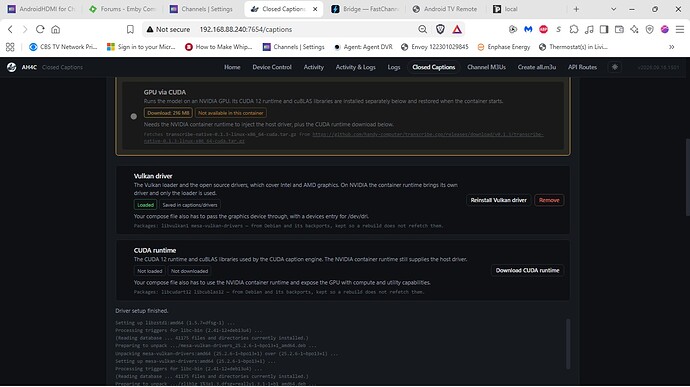Open the red ABP adblock extension
The height and width of the screenshot is (387, 690).
point(543,29)
